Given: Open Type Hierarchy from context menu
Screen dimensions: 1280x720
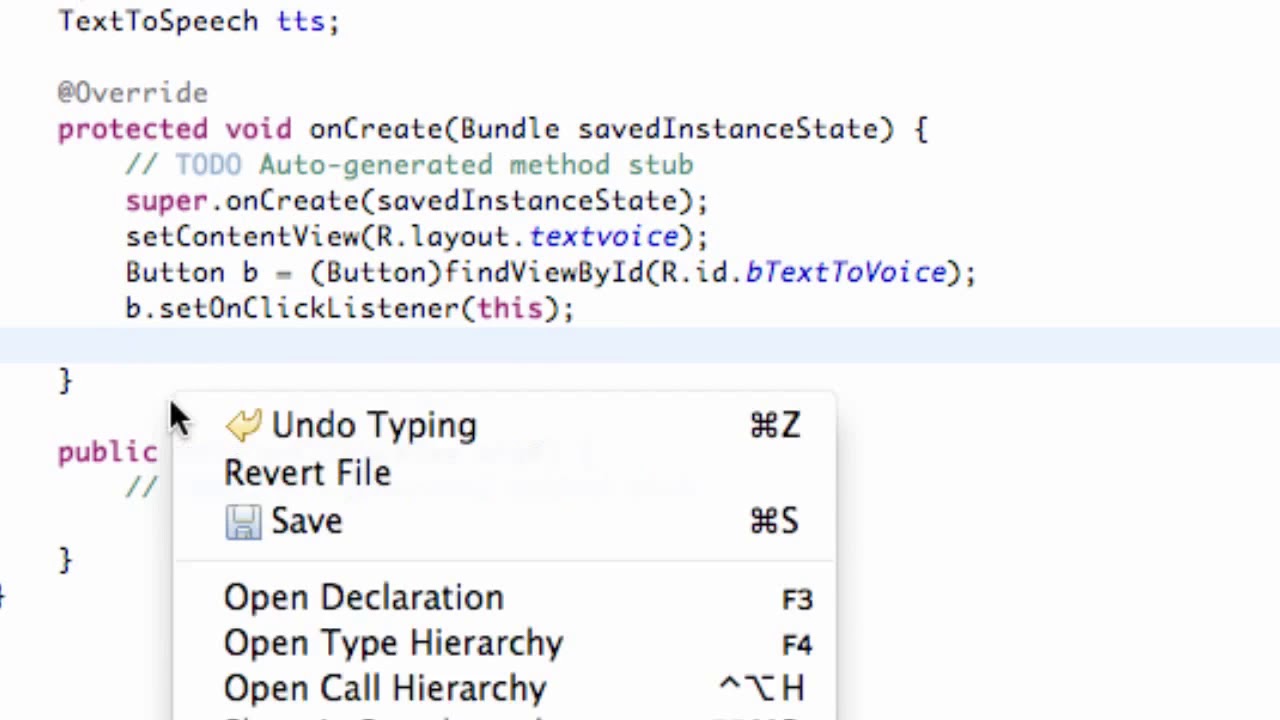Looking at the screenshot, I should (x=393, y=643).
